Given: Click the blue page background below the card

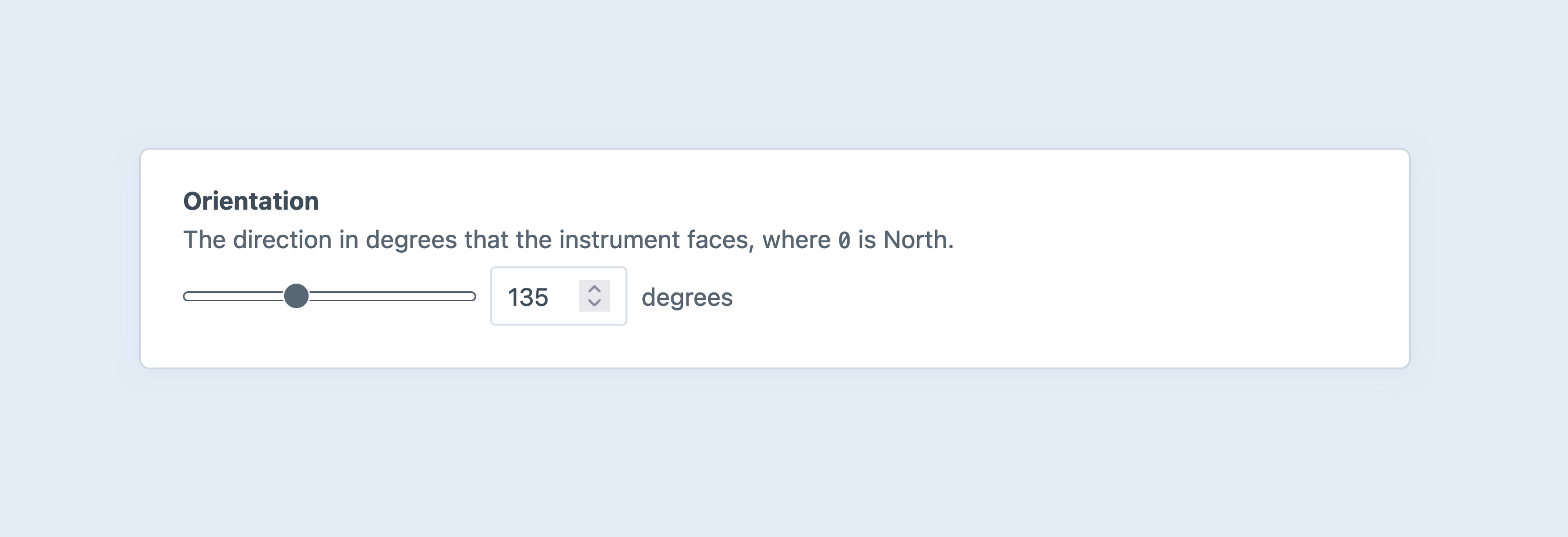Looking at the screenshot, I should [x=784, y=457].
